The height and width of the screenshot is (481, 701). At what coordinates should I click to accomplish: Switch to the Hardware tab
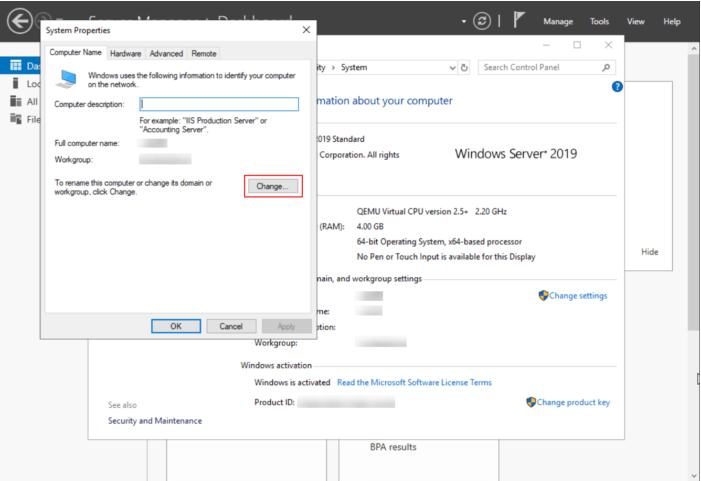pyautogui.click(x=126, y=54)
